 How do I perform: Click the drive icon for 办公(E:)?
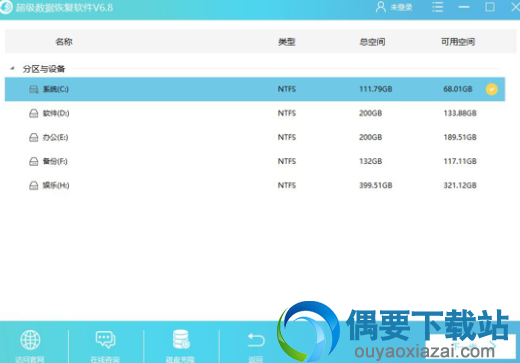tap(34, 137)
